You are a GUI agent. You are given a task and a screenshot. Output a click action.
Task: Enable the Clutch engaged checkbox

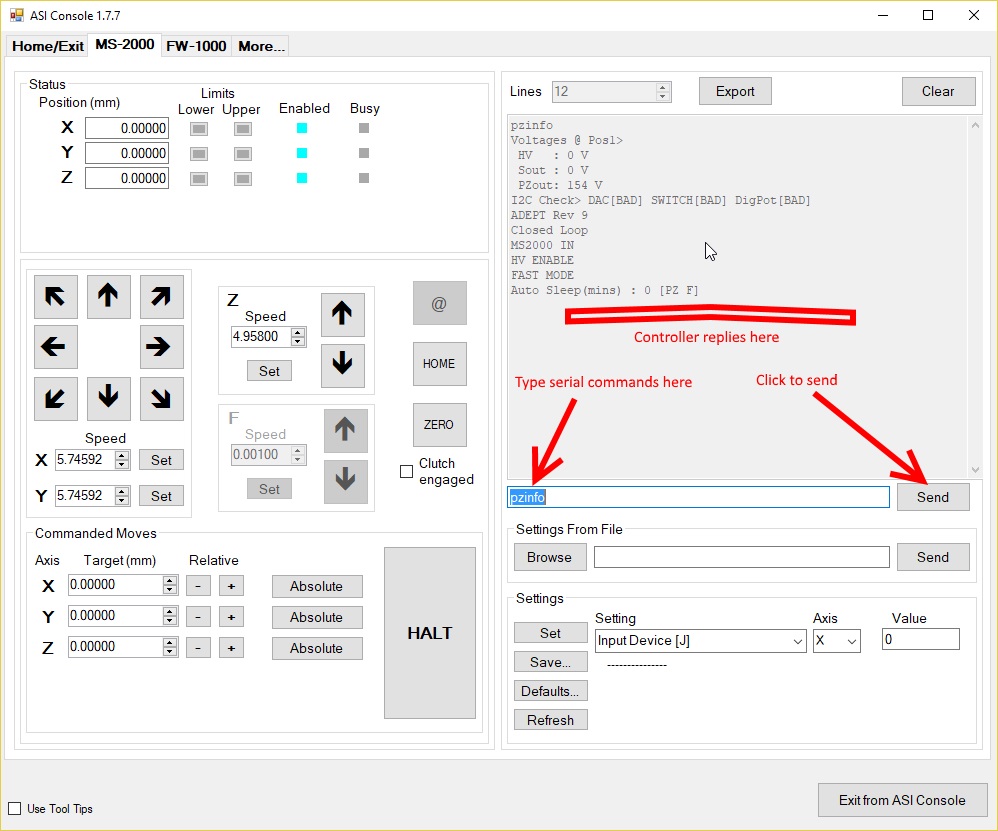pyautogui.click(x=407, y=471)
